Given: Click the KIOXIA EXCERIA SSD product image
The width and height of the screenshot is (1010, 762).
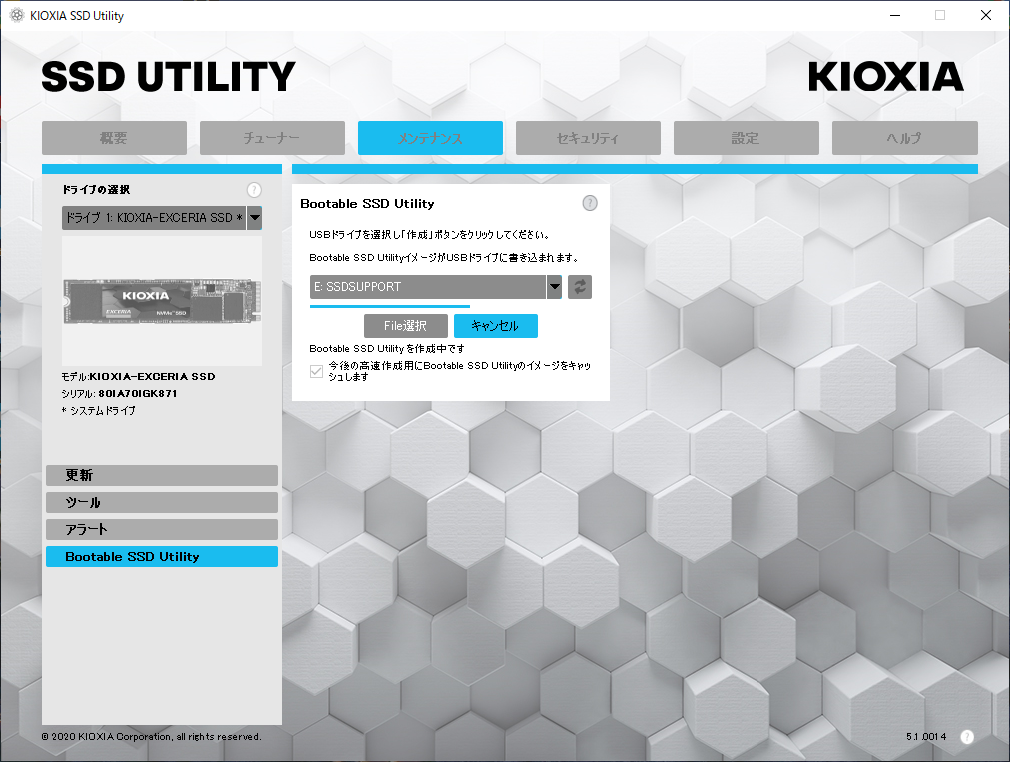Looking at the screenshot, I should pyautogui.click(x=162, y=301).
